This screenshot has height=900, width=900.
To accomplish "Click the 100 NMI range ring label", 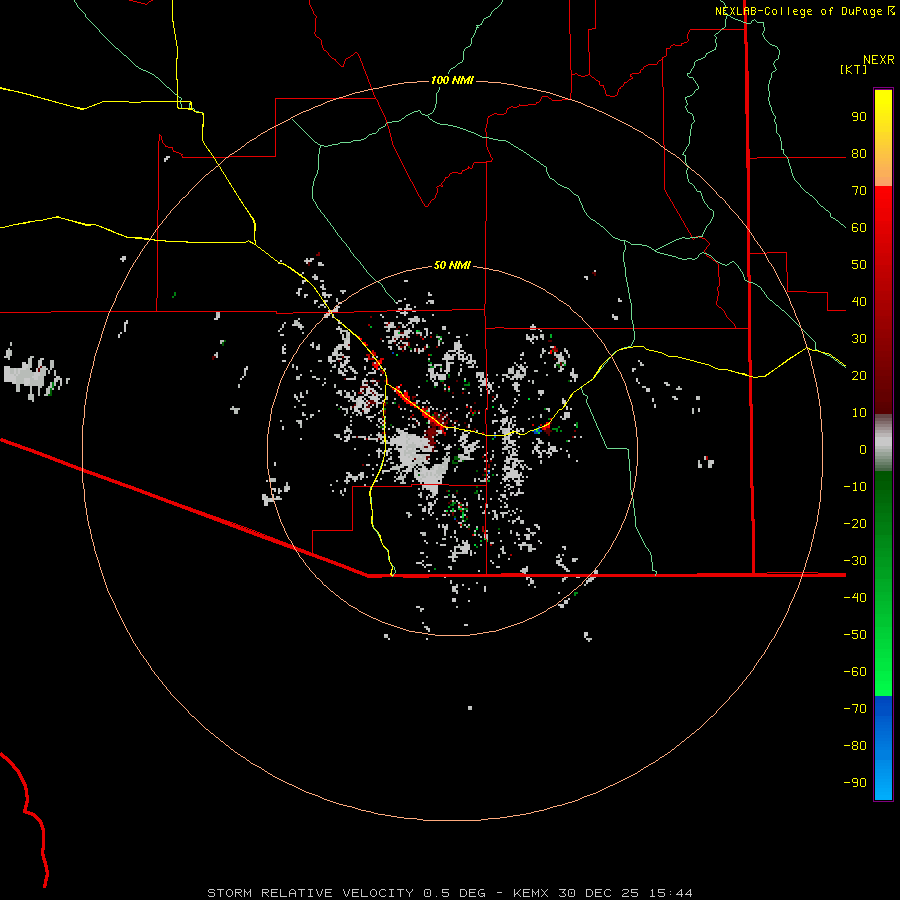I will pyautogui.click(x=452, y=80).
